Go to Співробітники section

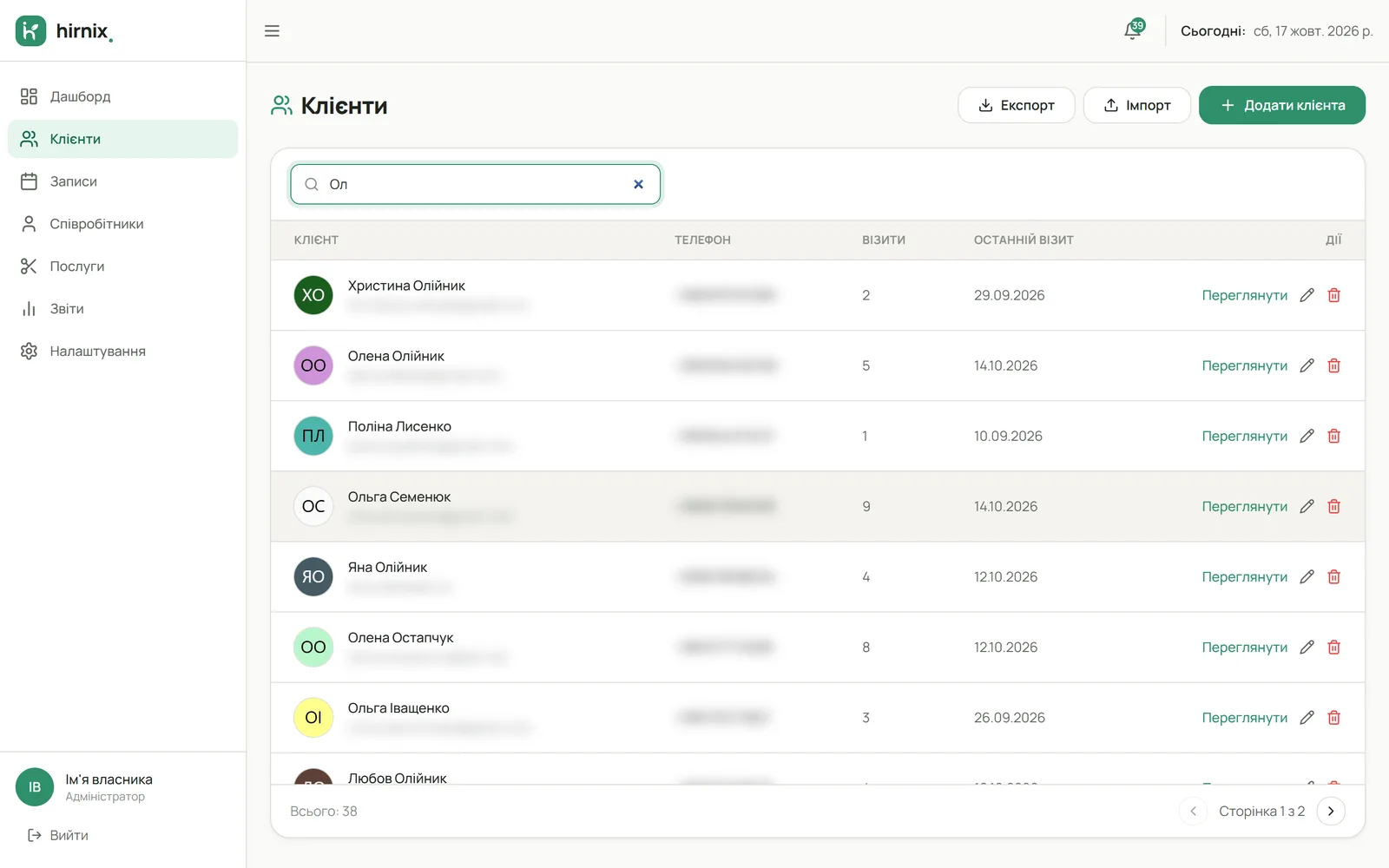click(x=122, y=224)
